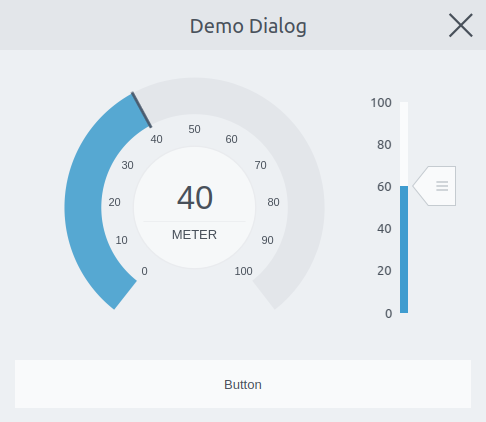The width and height of the screenshot is (486, 422).
Task: Click the 50 tick label on the gauge
Action: 194,129
